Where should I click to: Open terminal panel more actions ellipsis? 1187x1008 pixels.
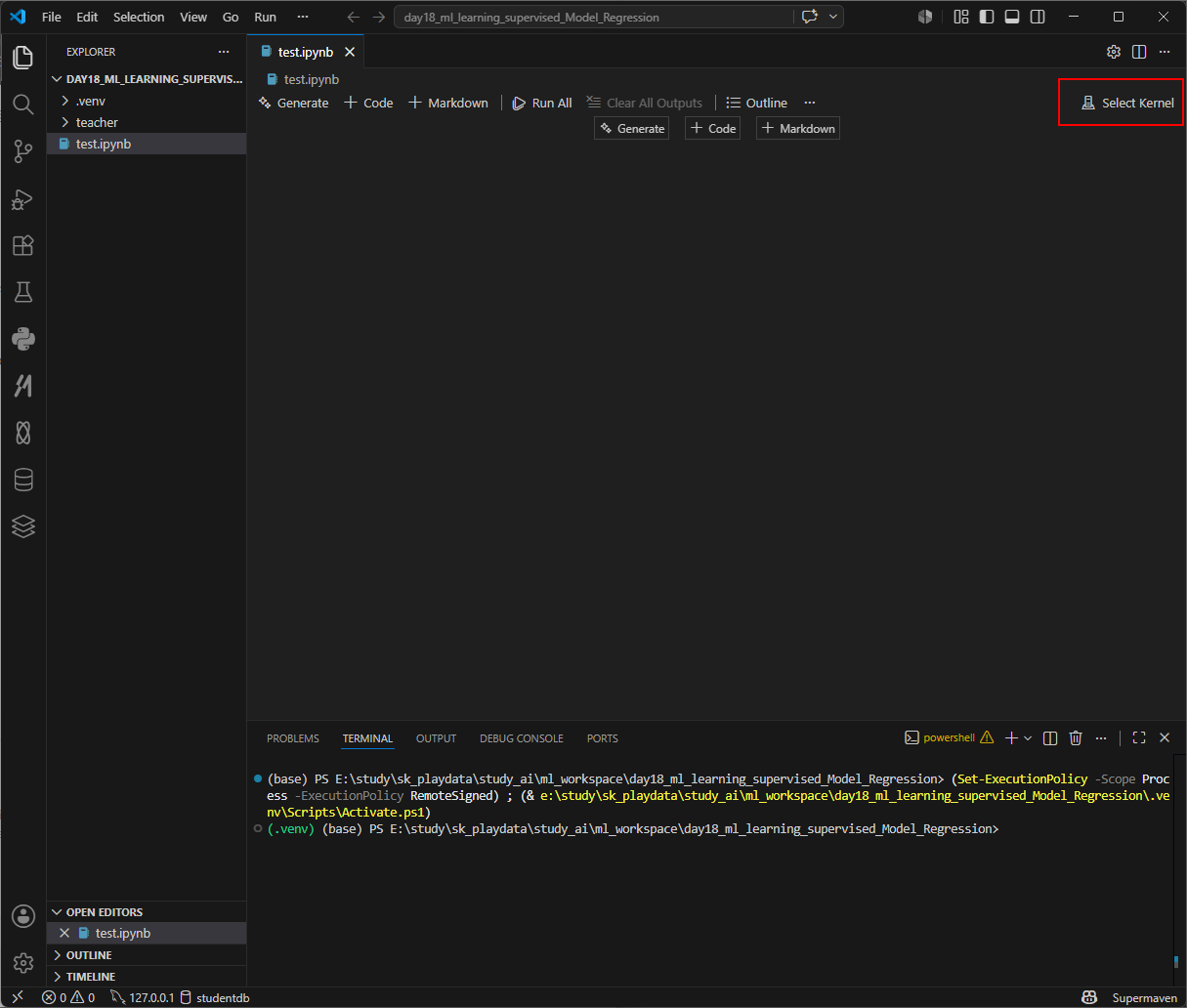(x=1101, y=738)
